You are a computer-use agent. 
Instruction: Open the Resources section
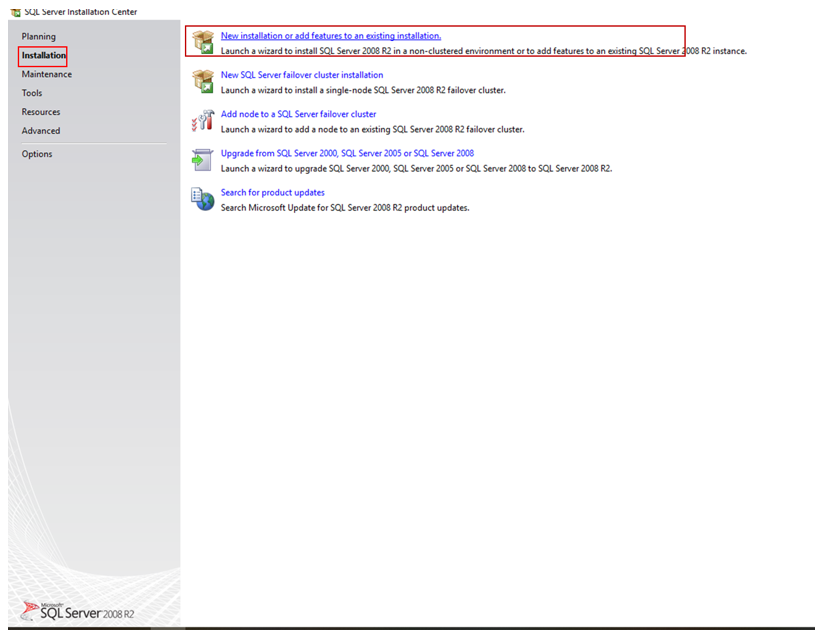tap(41, 112)
